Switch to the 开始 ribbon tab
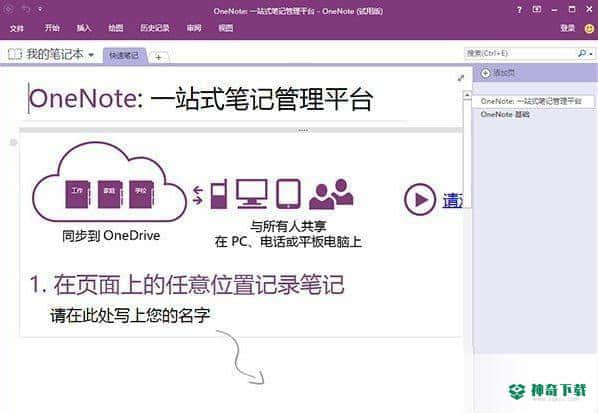The image size is (598, 413). (x=52, y=28)
